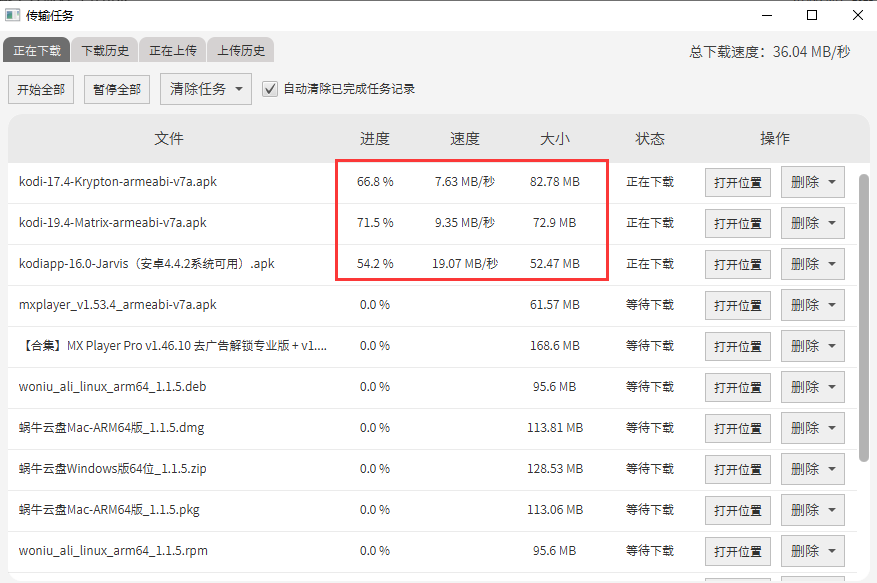The image size is (877, 583).
Task: Open location for 蜗牛云盘Windows版64位 zip
Action: (738, 469)
